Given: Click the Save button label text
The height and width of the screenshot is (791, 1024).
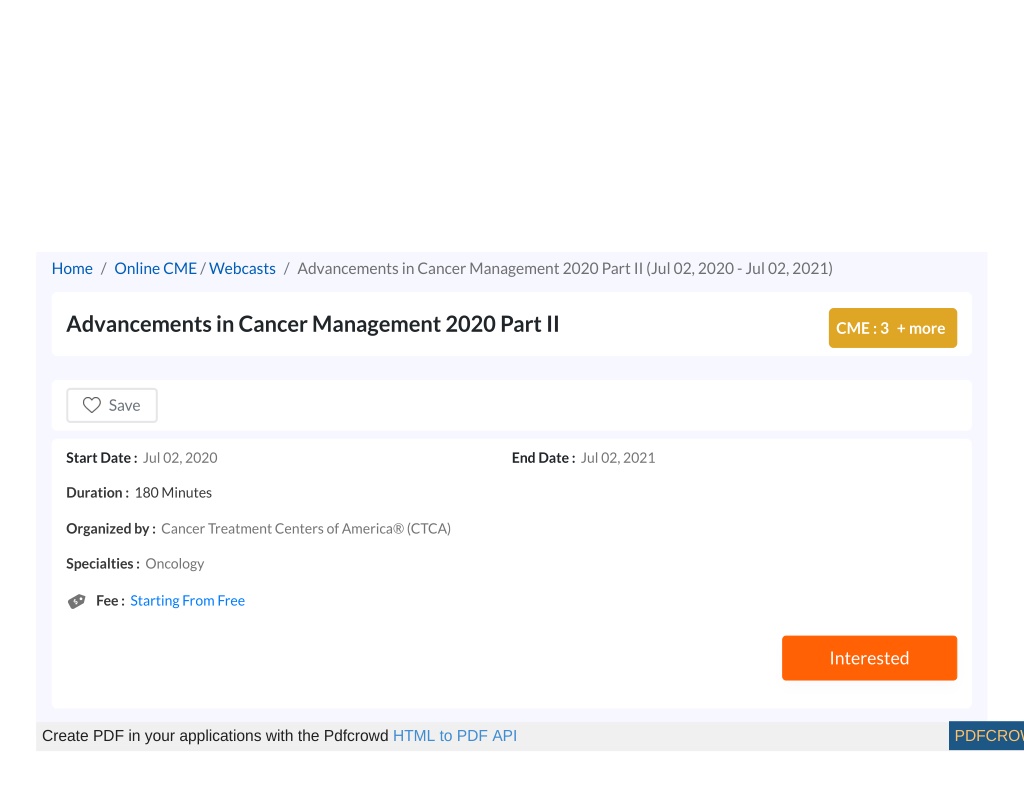Looking at the screenshot, I should 124,406.
